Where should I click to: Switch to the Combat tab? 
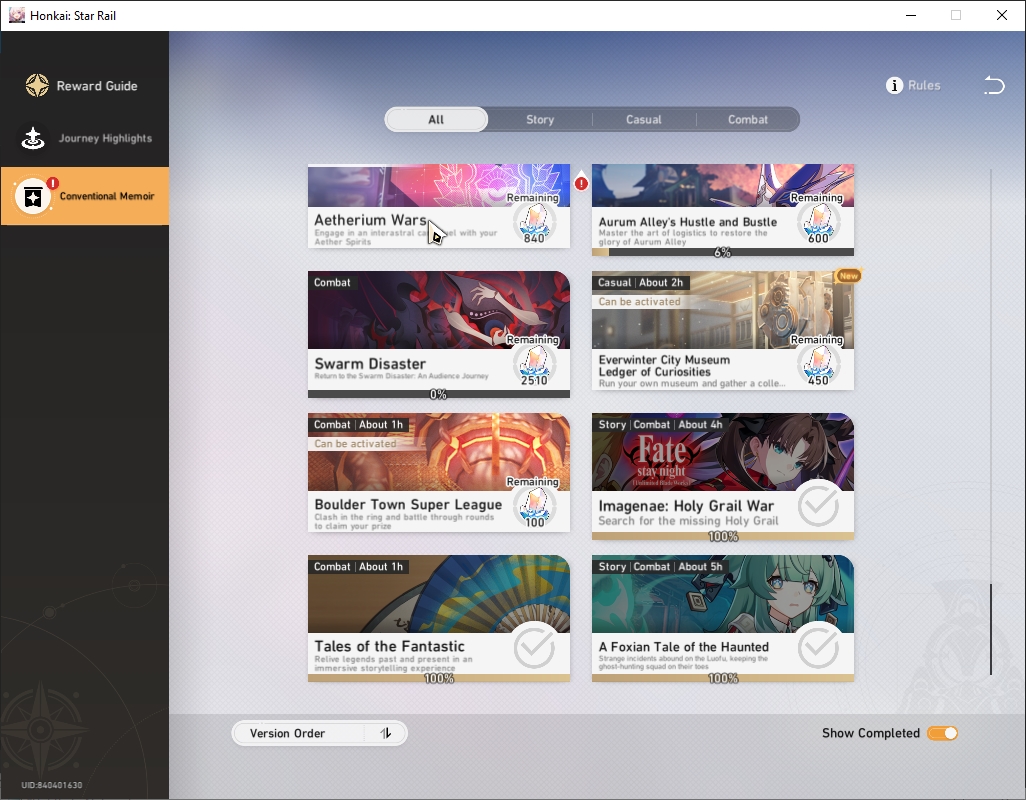748,120
